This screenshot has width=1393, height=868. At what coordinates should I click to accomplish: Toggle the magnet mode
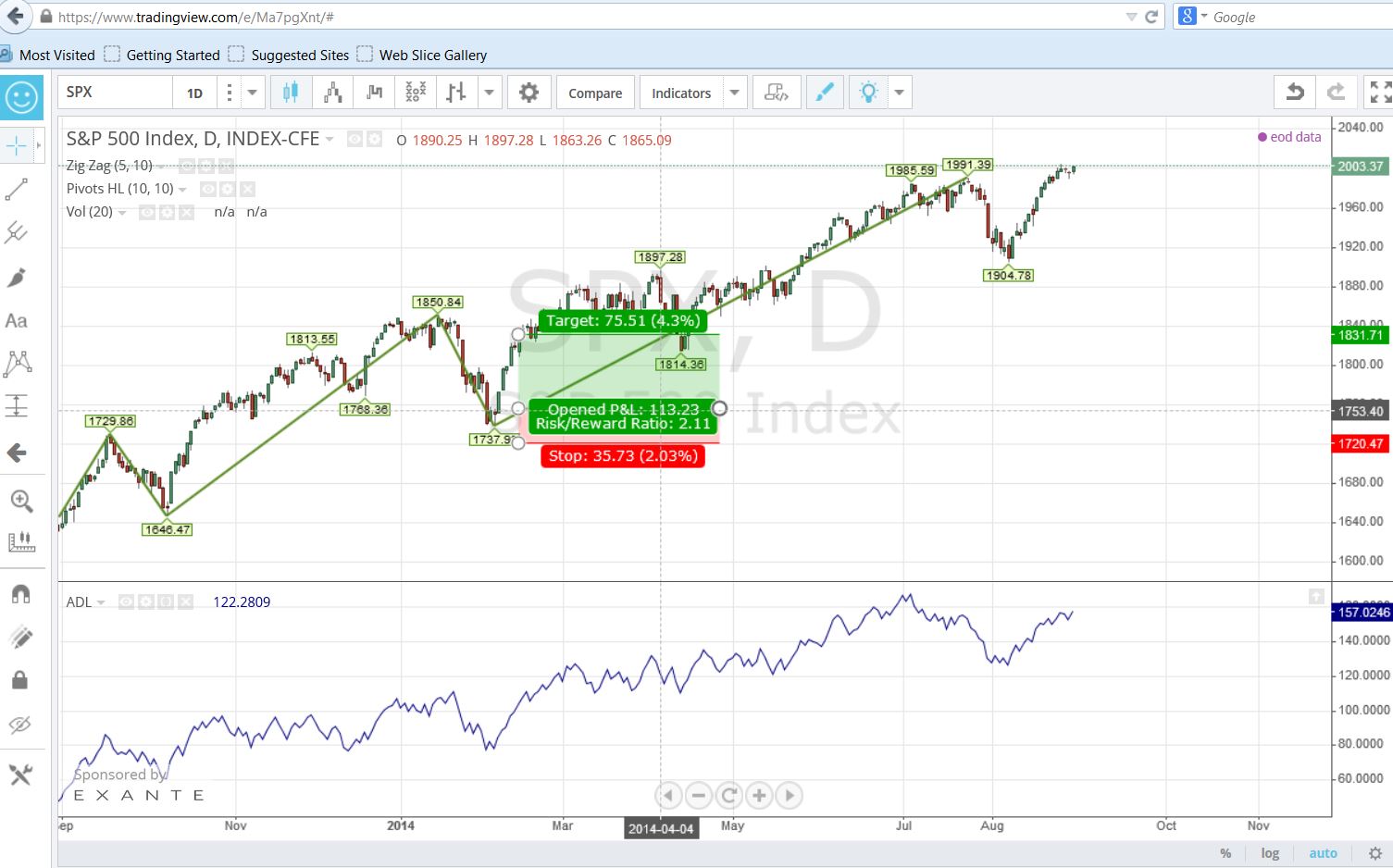coord(20,593)
